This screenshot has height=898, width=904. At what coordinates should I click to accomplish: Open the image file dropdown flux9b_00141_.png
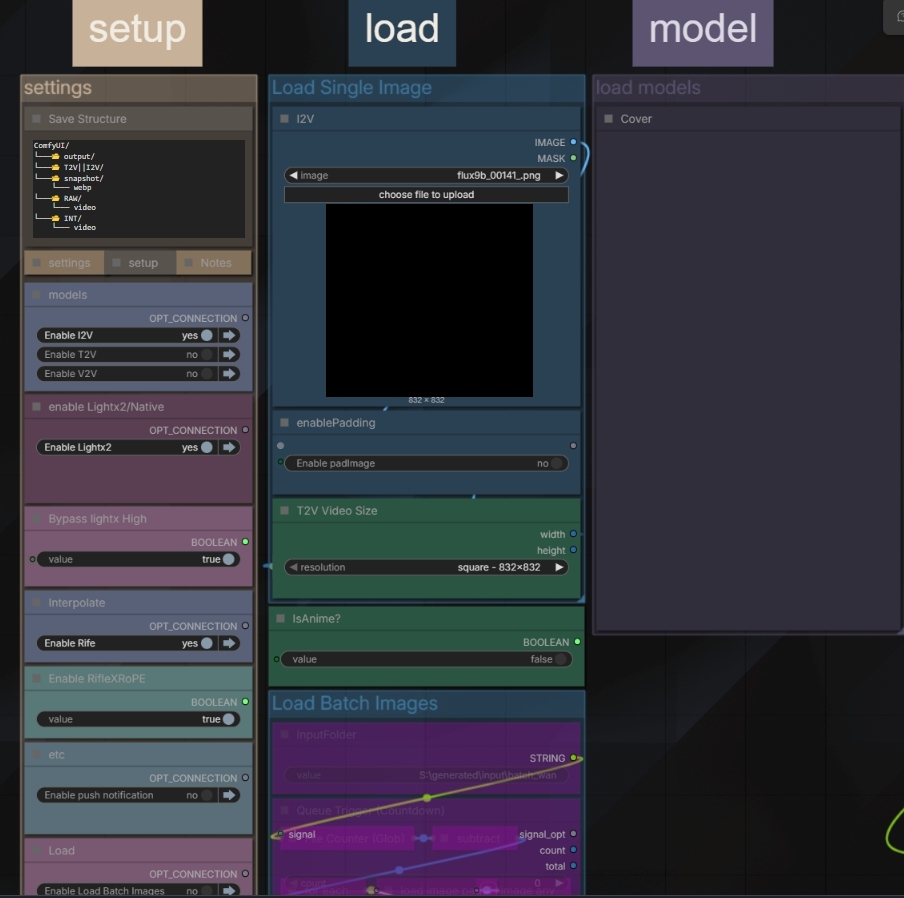(x=426, y=175)
